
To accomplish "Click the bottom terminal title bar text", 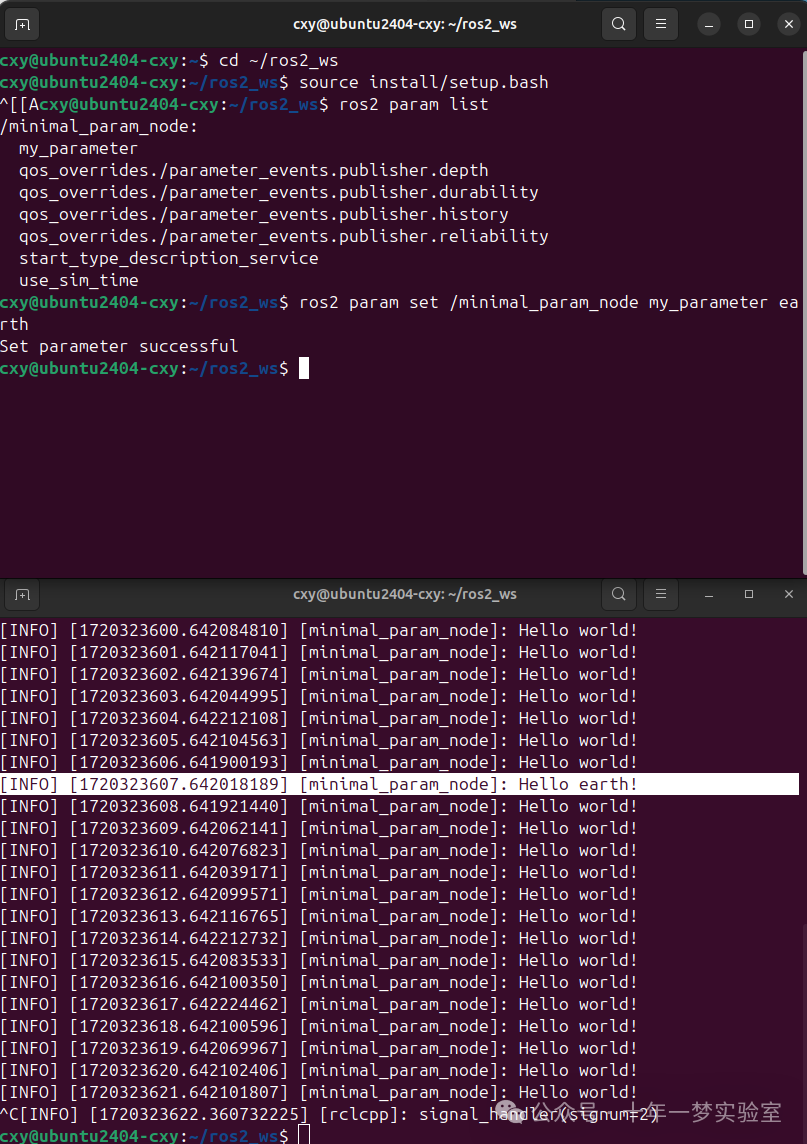I will [405, 595].
